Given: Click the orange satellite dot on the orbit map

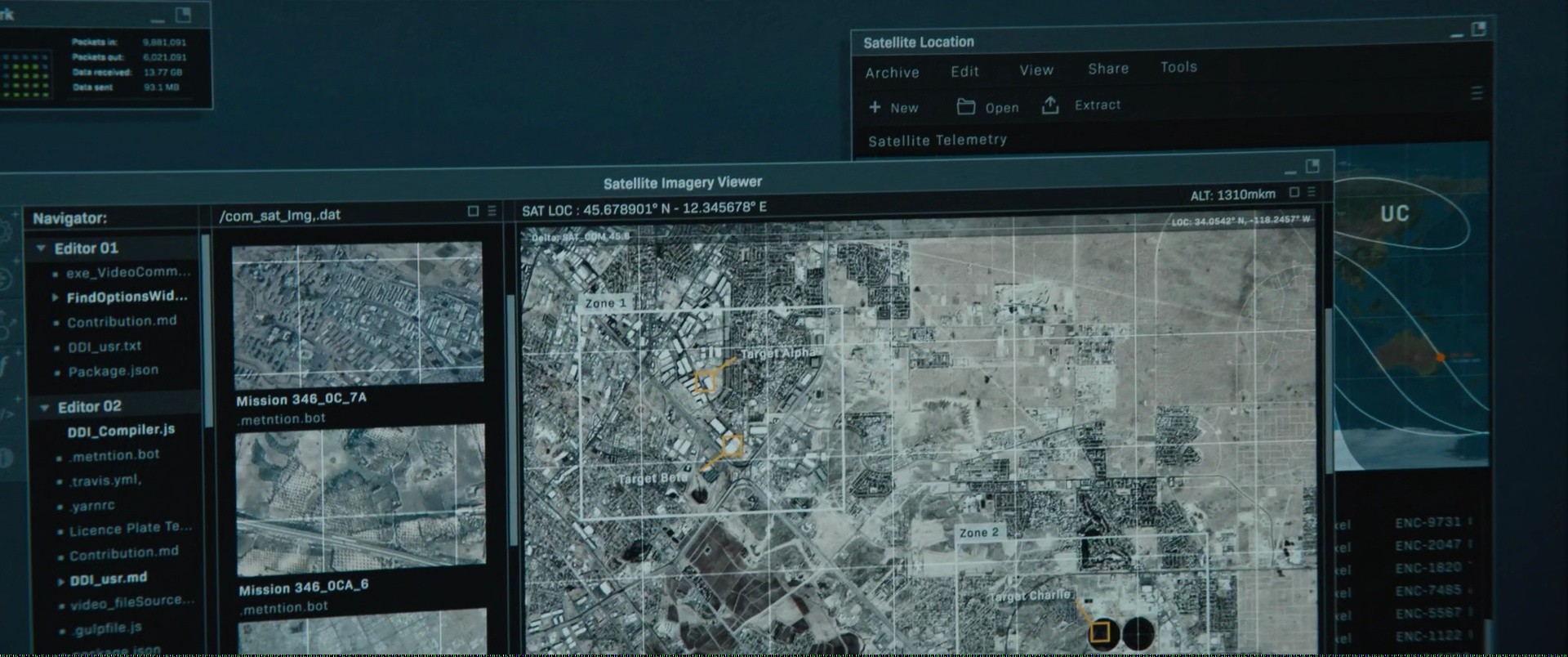Looking at the screenshot, I should (1441, 357).
